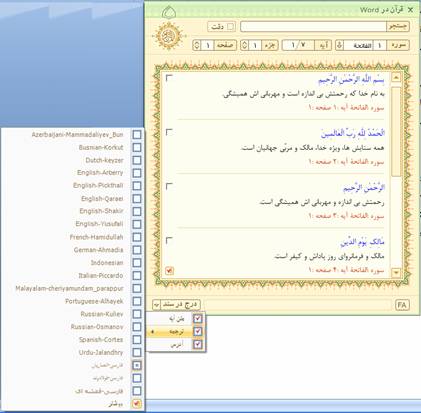Click the درج در سند insert button
421x413 pixels.
(180, 304)
